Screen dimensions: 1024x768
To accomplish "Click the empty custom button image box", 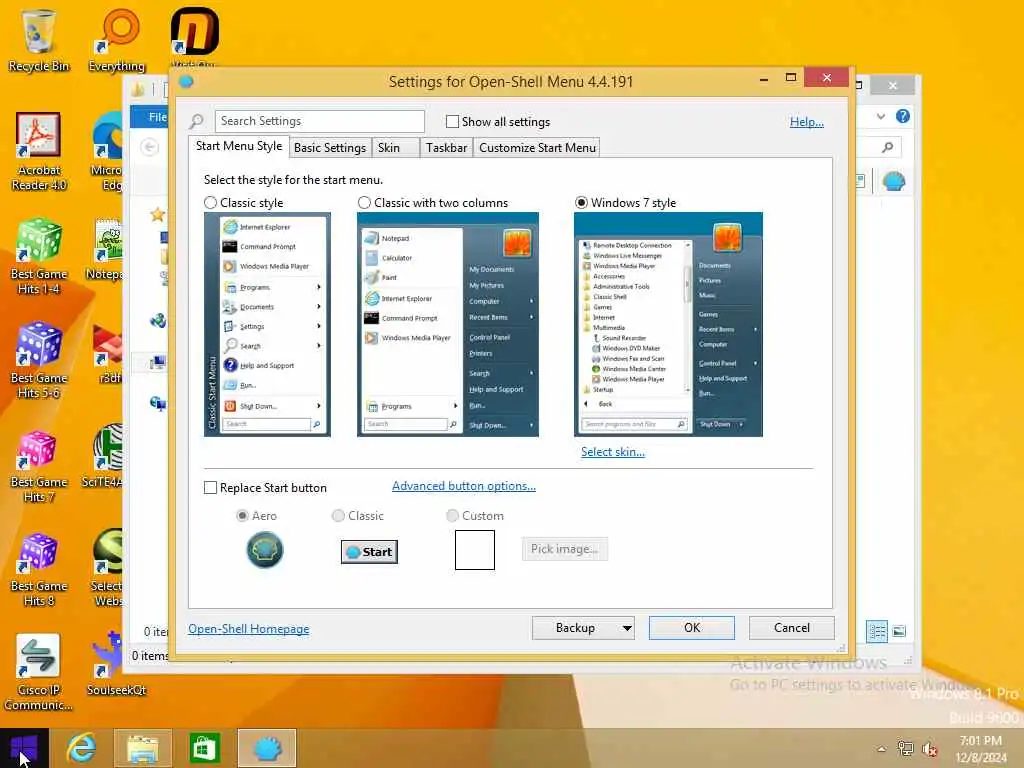I will [x=475, y=550].
